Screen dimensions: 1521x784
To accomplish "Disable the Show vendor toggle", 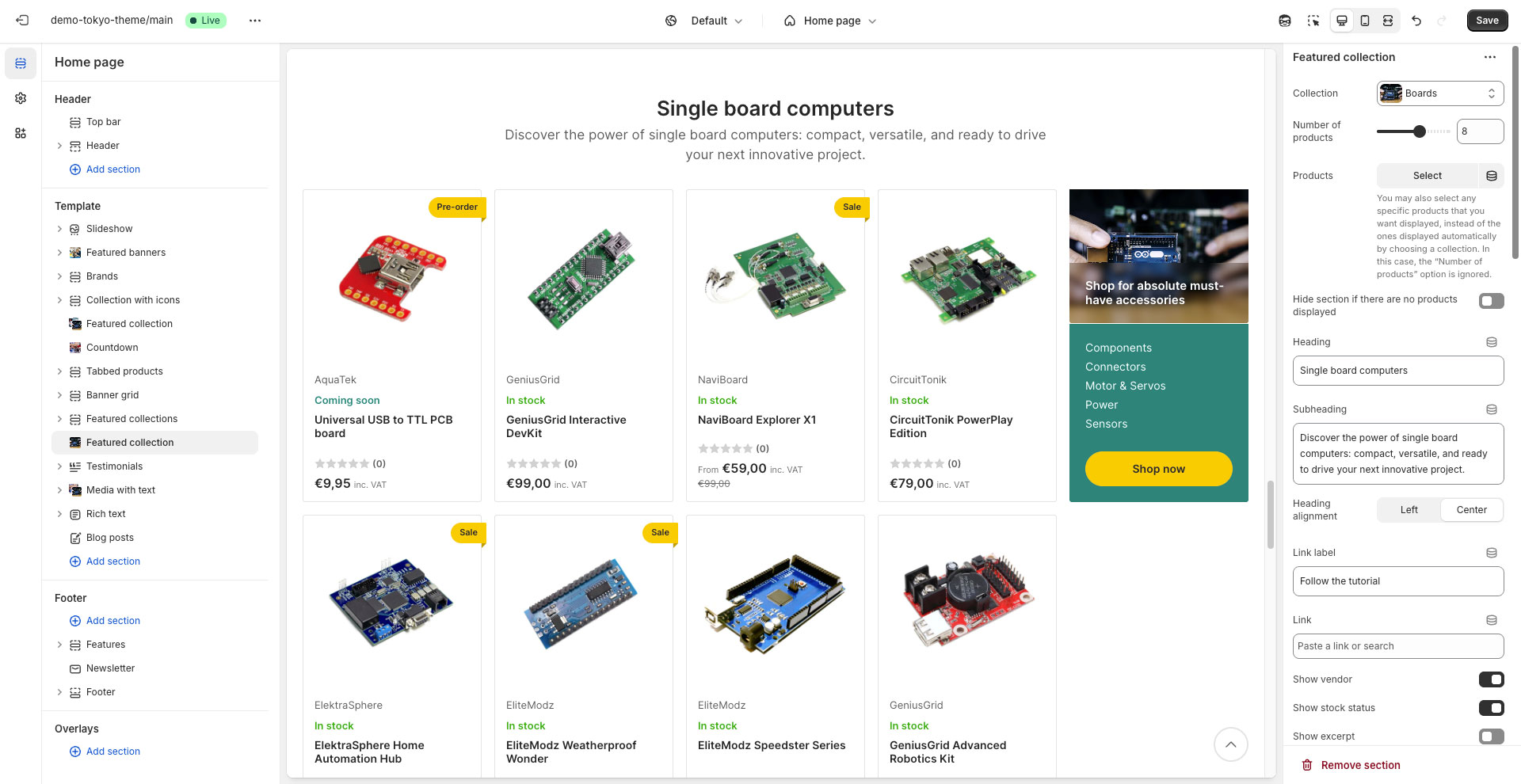I will [1491, 679].
